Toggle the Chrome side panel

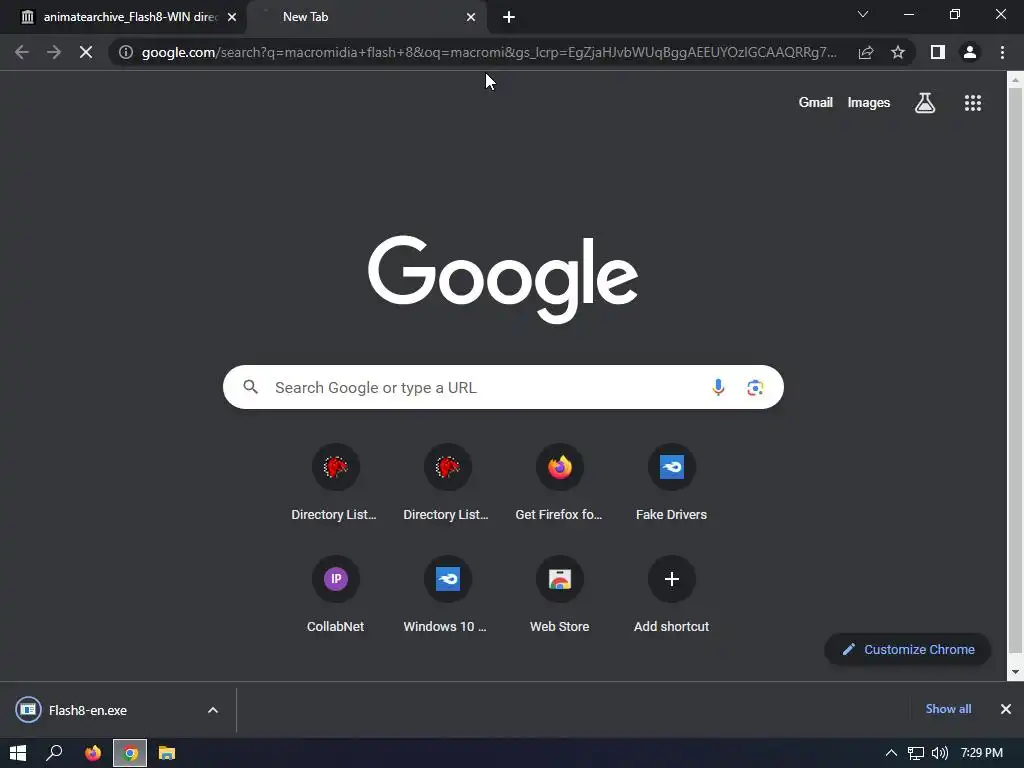pyautogui.click(x=938, y=52)
